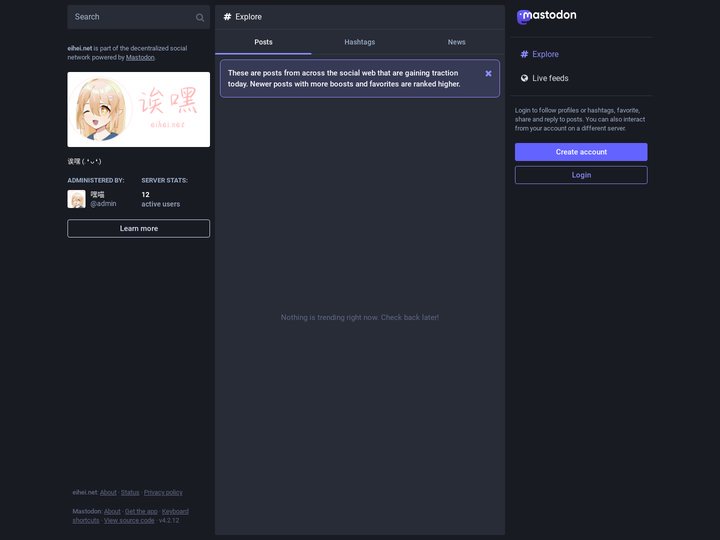720x540 pixels.
Task: Click the Get the app link
Action: [141, 511]
